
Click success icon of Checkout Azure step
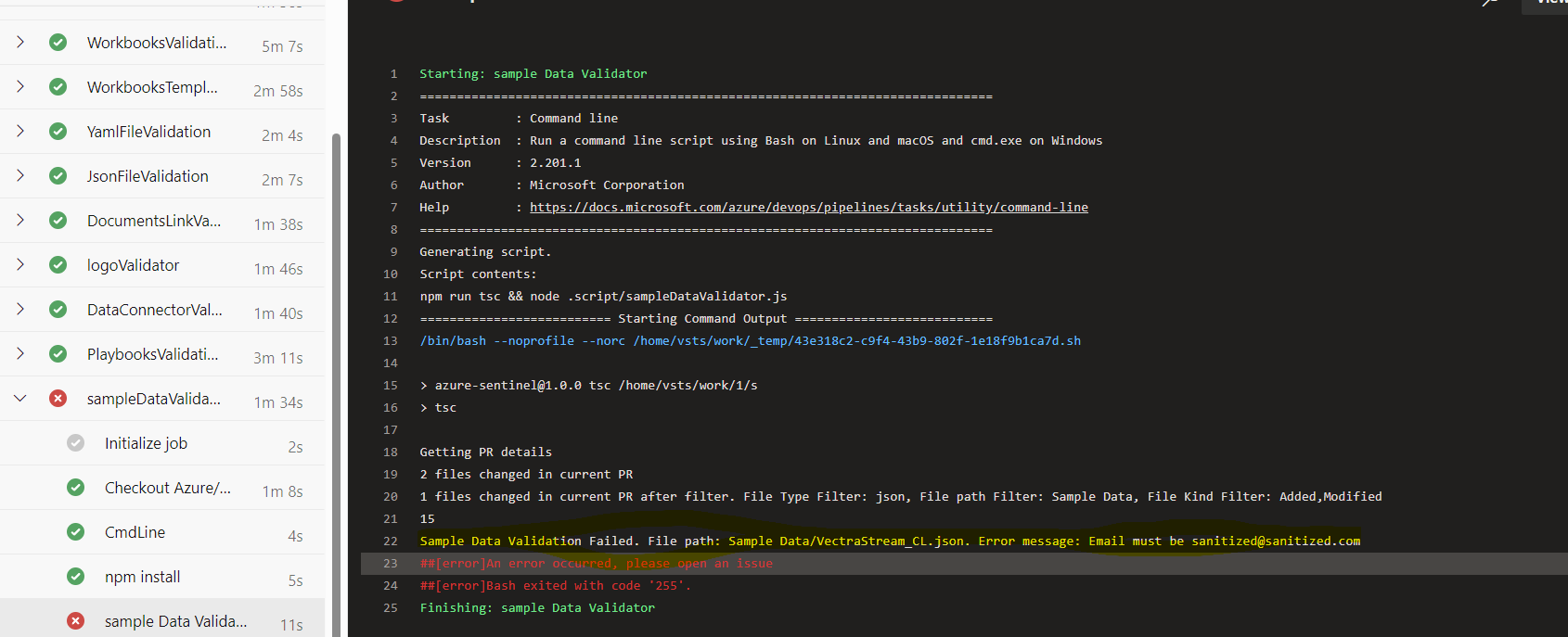[76, 487]
